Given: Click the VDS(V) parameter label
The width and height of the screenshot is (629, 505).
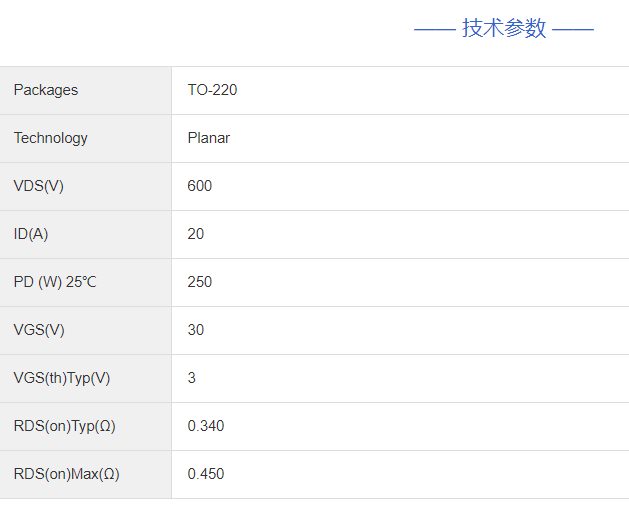Looking at the screenshot, I should [x=39, y=186].
